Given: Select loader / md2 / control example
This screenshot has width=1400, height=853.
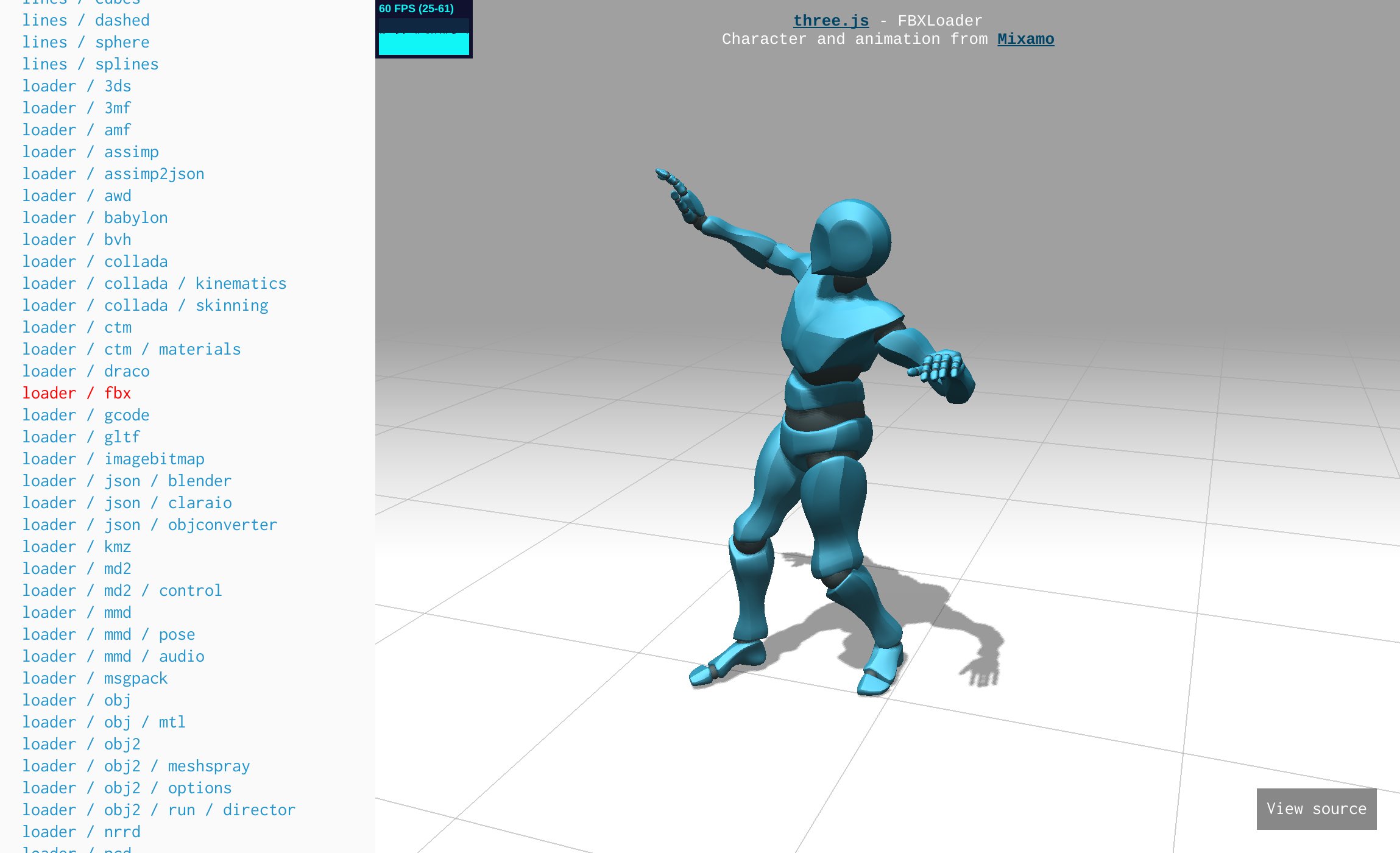Looking at the screenshot, I should (x=122, y=590).
